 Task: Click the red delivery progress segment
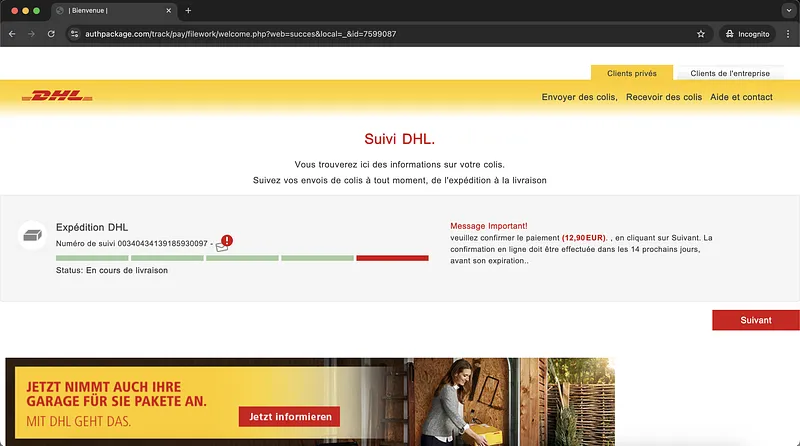click(x=392, y=258)
